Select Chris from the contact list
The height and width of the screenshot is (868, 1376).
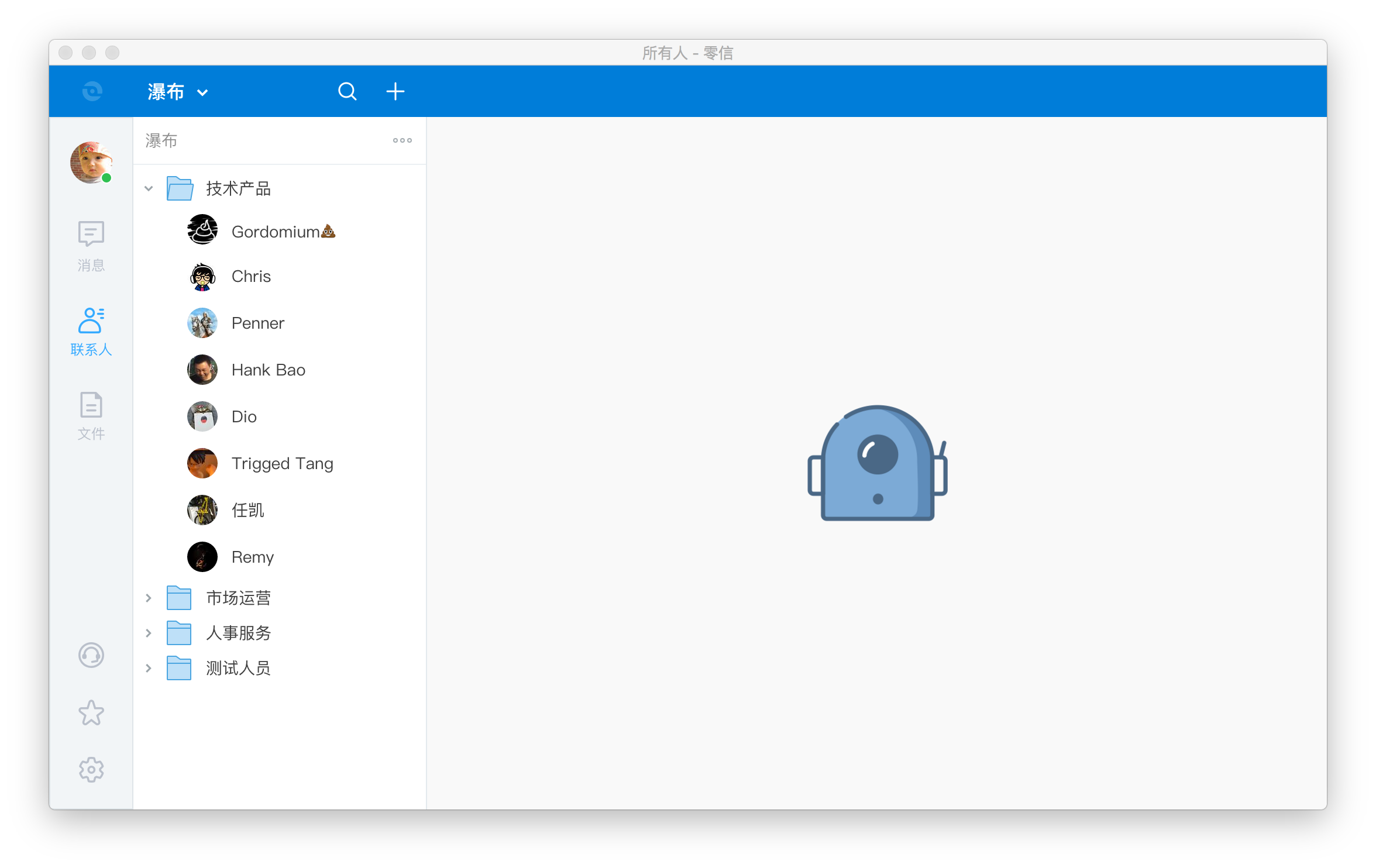(251, 275)
